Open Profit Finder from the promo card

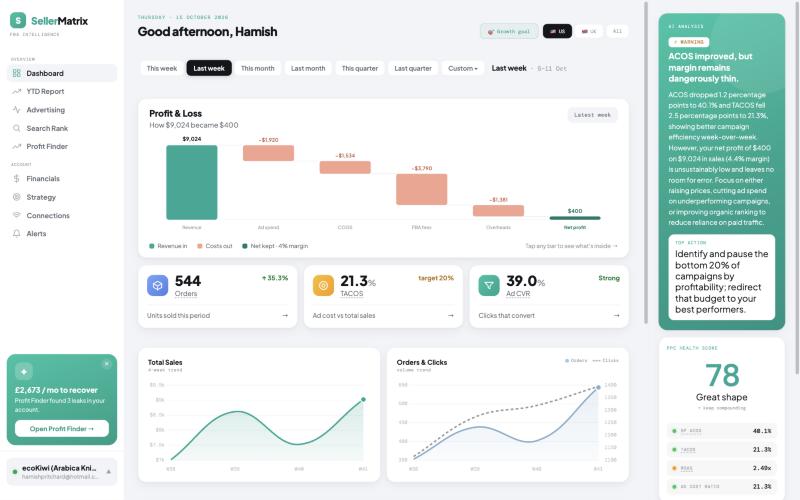62,429
